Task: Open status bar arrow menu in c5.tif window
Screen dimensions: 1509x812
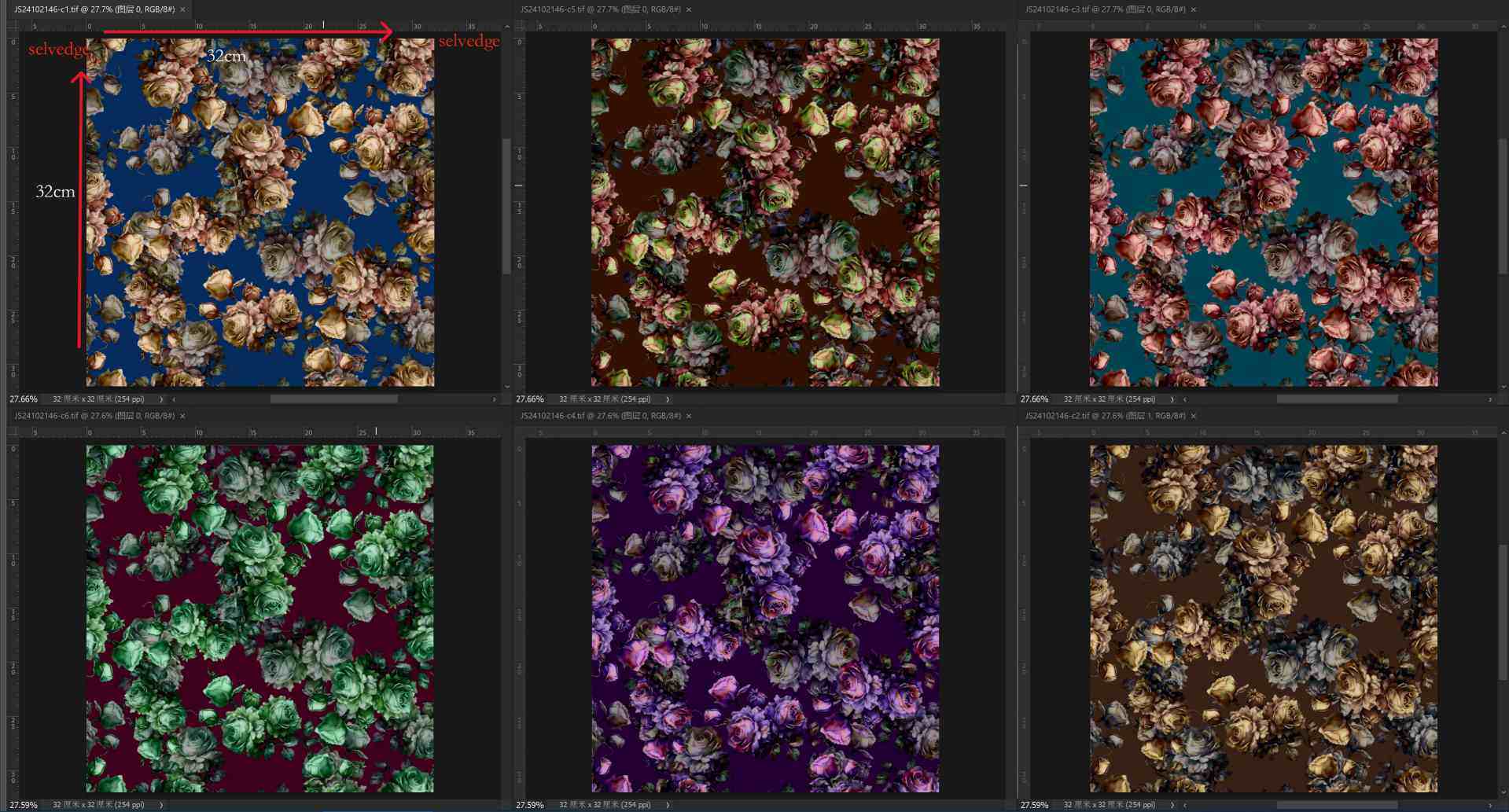Action: 668,399
